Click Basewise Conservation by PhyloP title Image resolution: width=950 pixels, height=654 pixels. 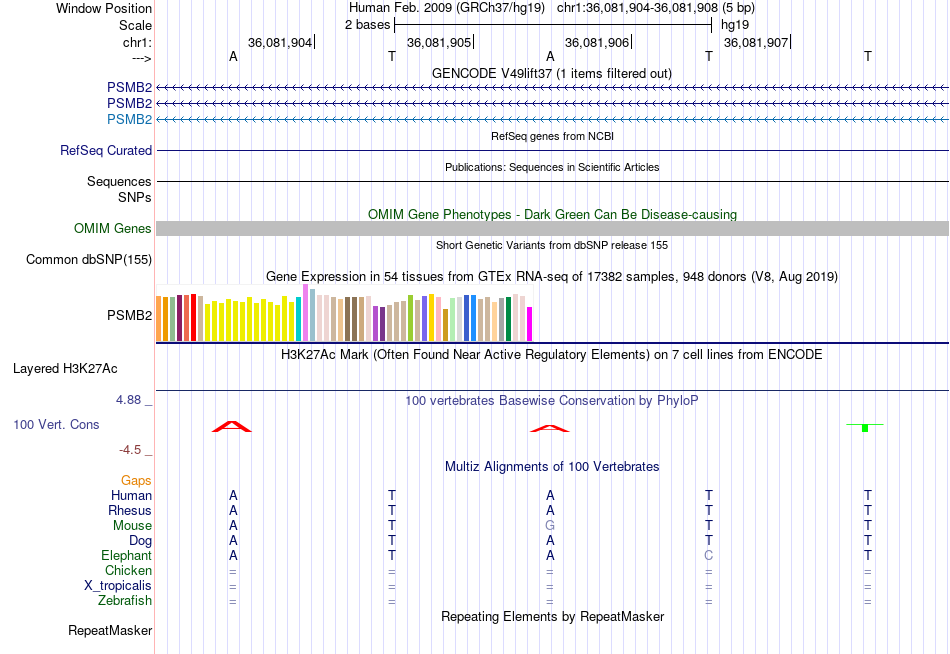coord(552,401)
